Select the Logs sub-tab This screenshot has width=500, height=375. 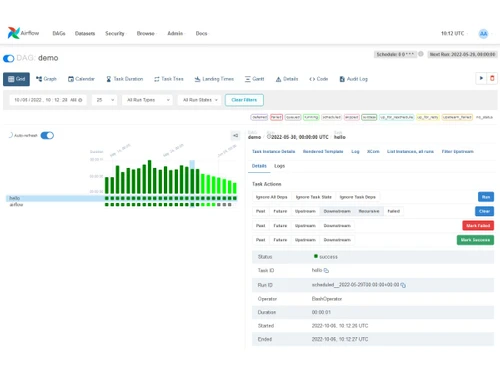279,166
